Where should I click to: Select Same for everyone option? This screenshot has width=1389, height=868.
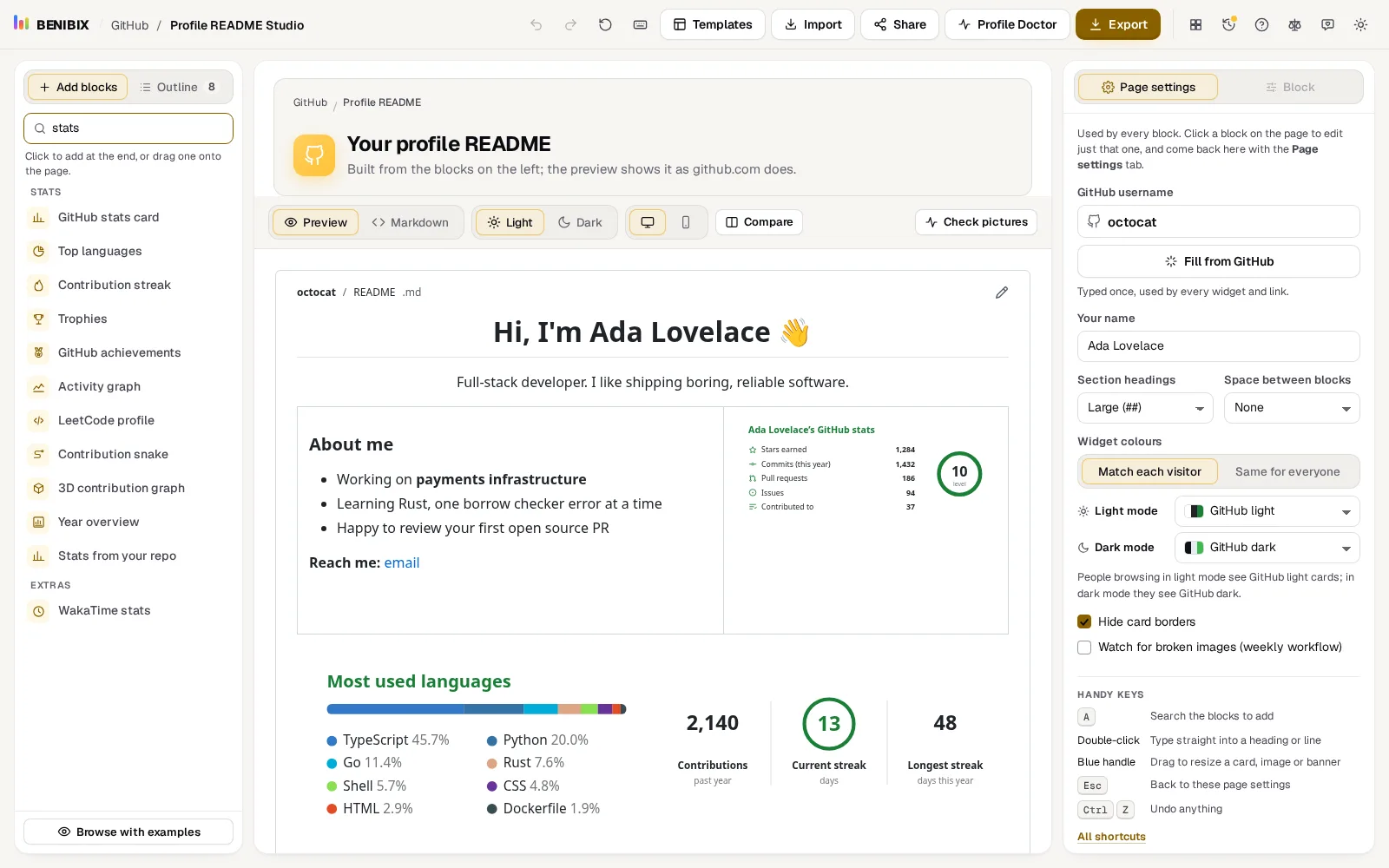[1287, 471]
